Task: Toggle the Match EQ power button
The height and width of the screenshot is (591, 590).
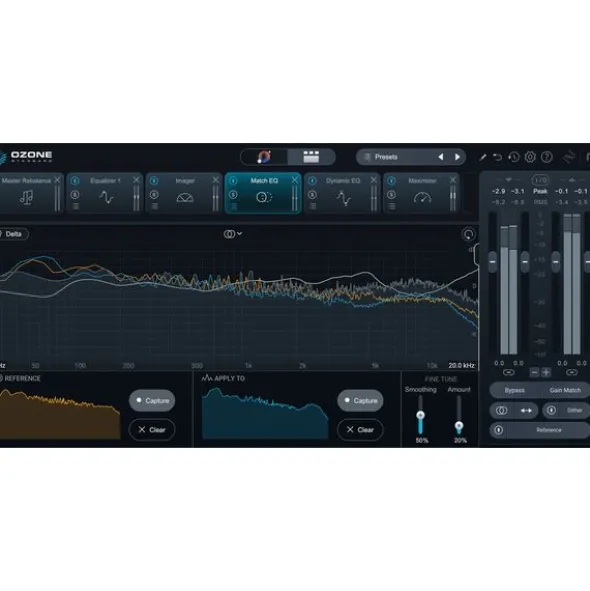Action: coord(233,181)
